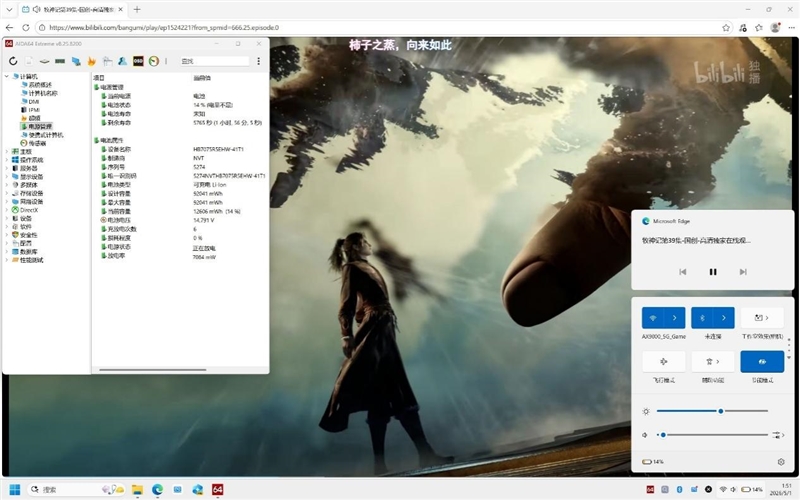Toggle Bluetooth in quick settings

(702, 318)
